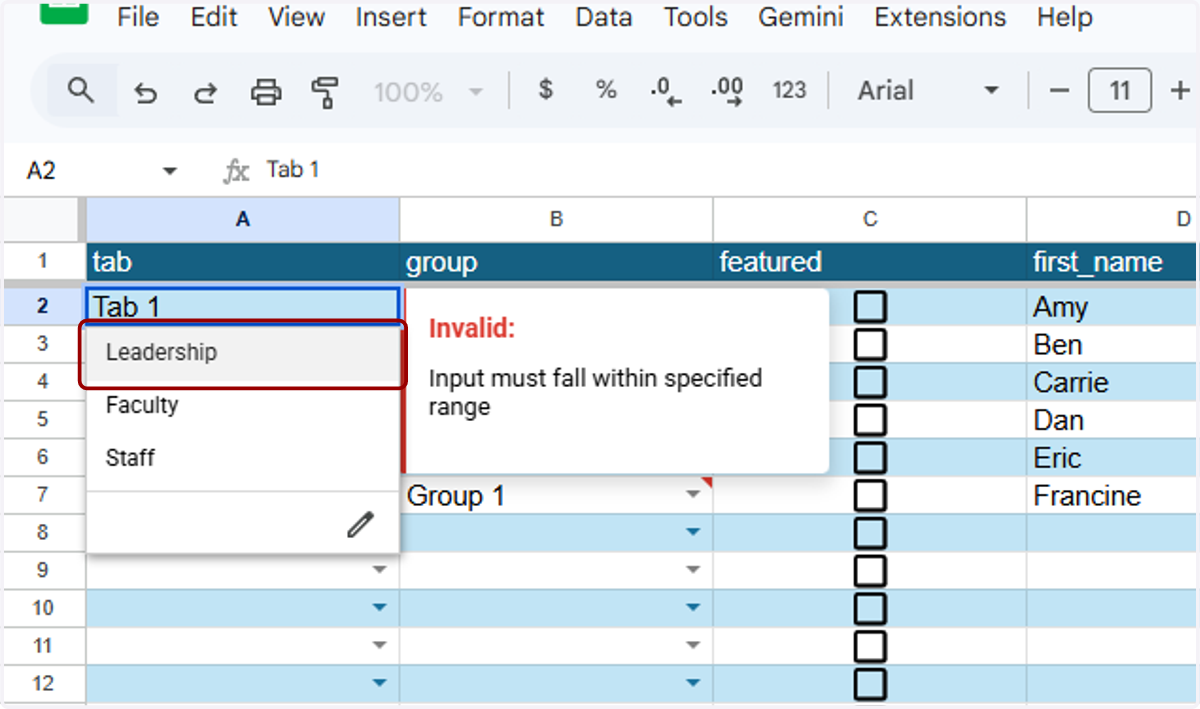The image size is (1200, 709).
Task: Print the spreadsheet
Action: [x=266, y=92]
